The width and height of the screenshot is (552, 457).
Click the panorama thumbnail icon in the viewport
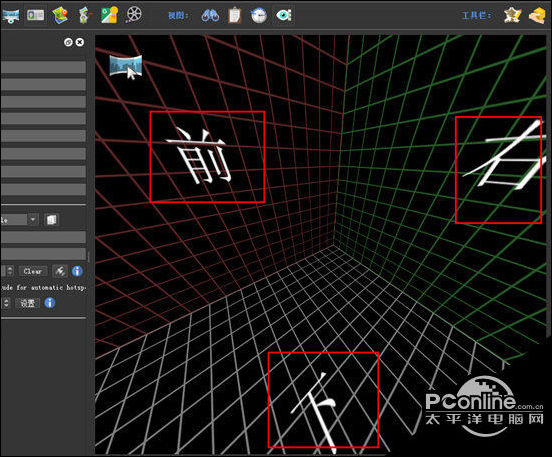[x=126, y=66]
